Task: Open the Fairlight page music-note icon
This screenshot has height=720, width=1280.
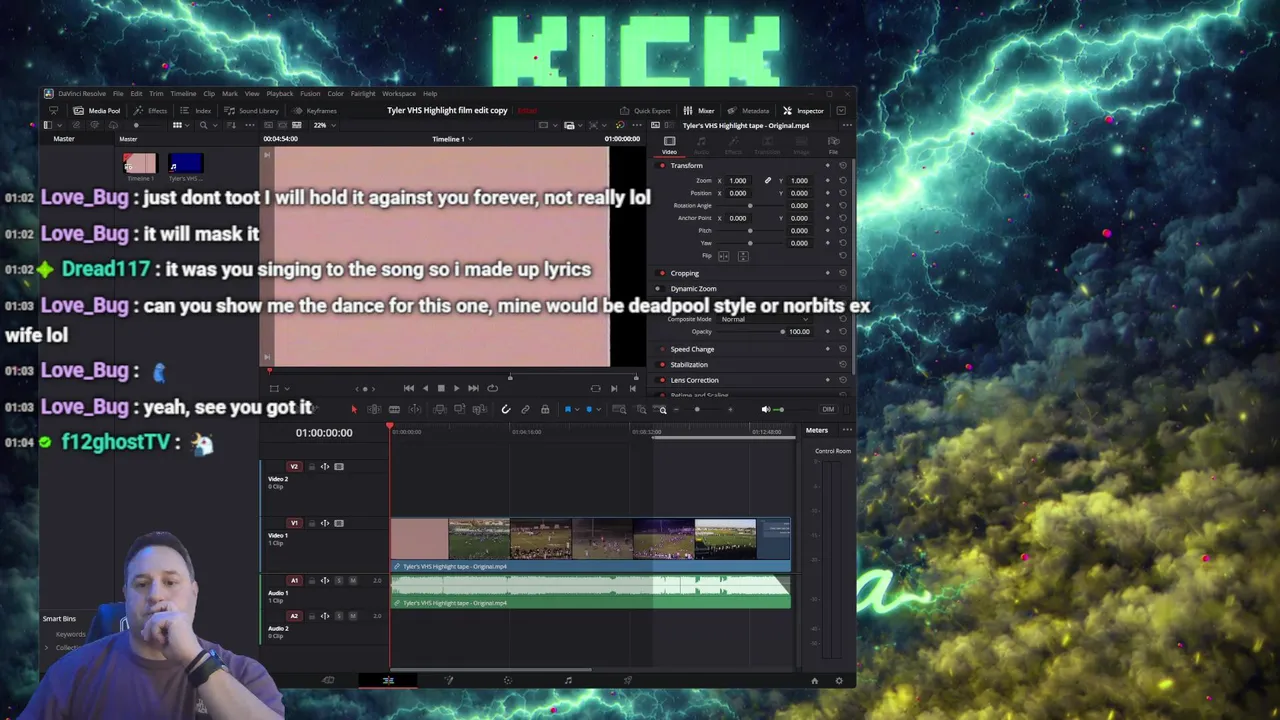Action: point(568,681)
